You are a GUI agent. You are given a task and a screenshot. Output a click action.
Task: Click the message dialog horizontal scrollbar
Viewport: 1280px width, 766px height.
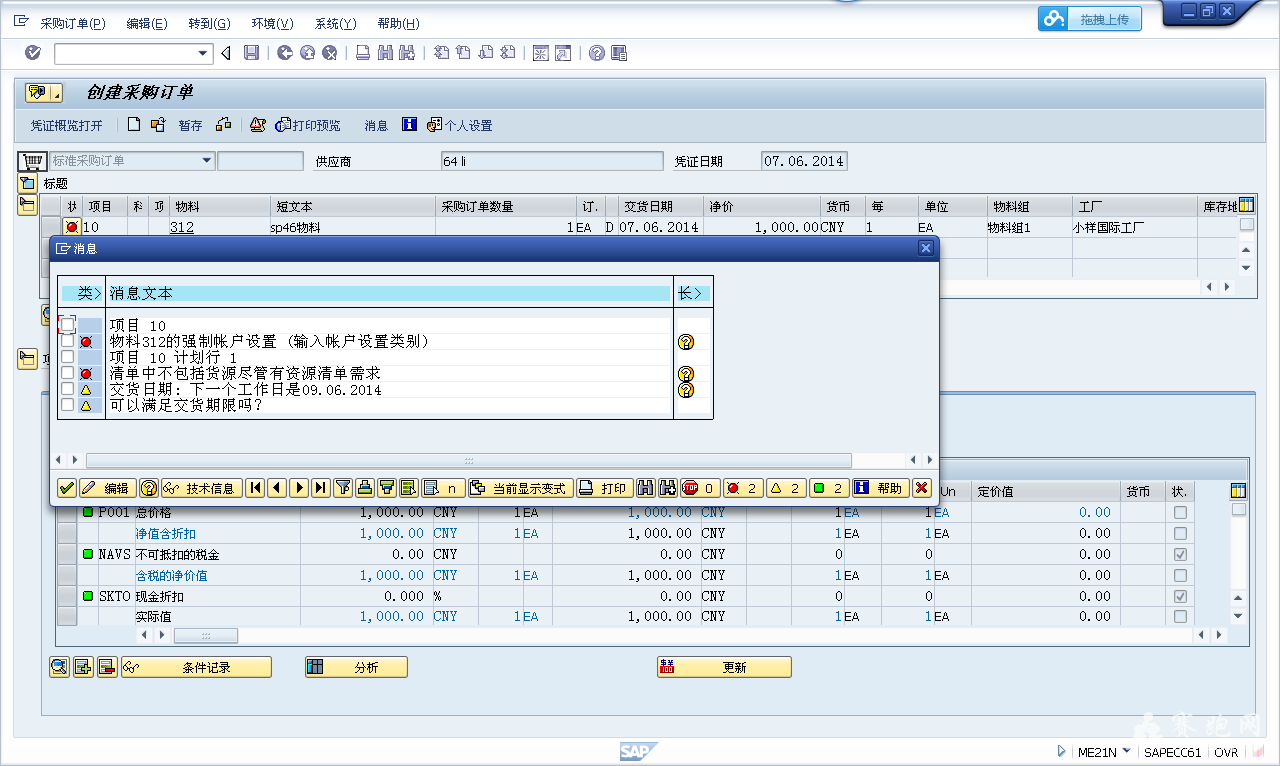point(468,460)
